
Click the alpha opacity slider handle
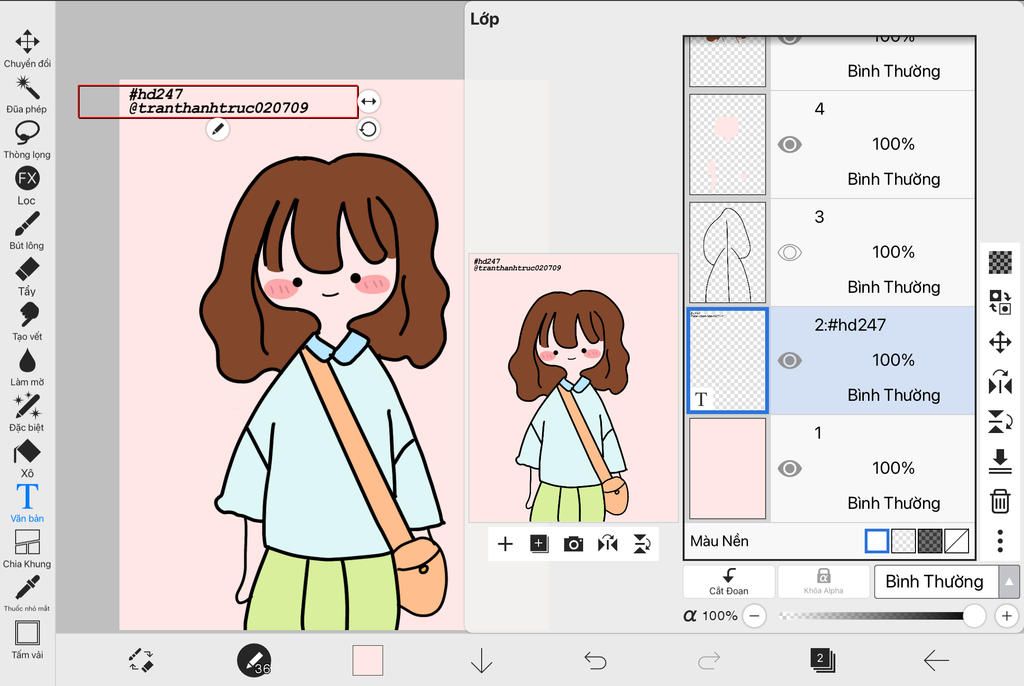pos(974,615)
